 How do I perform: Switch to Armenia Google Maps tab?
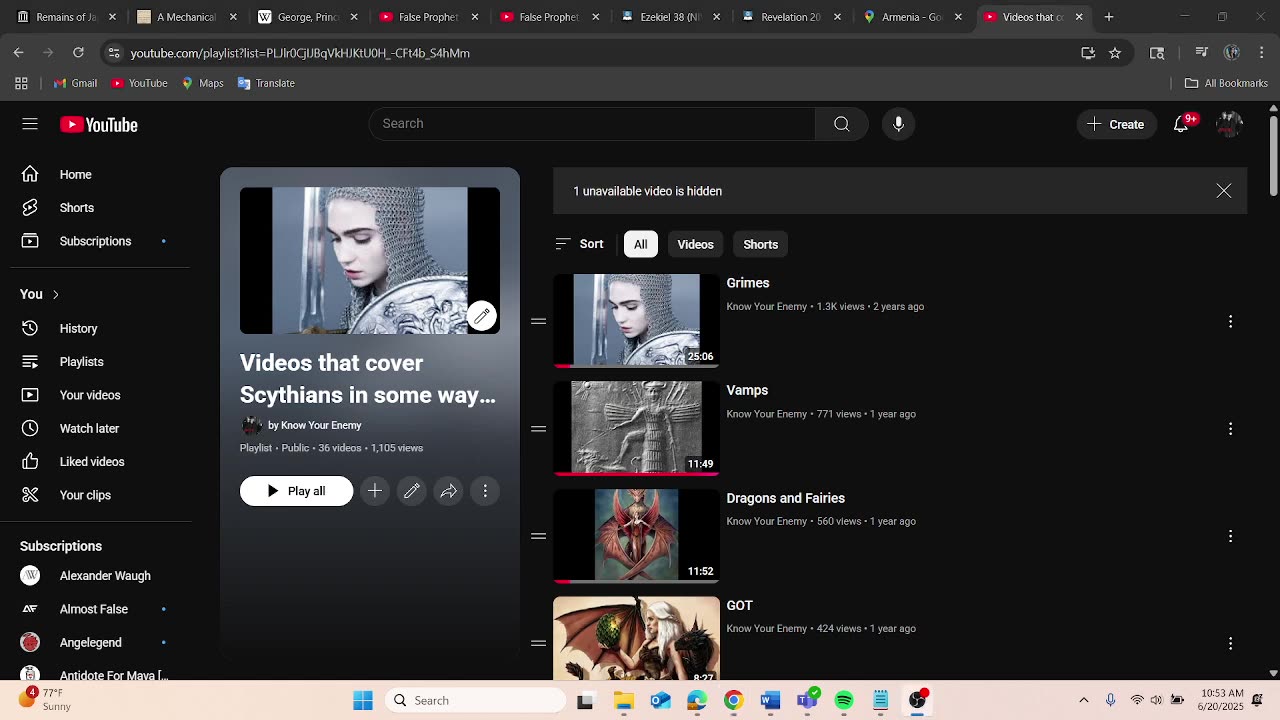pyautogui.click(x=911, y=17)
